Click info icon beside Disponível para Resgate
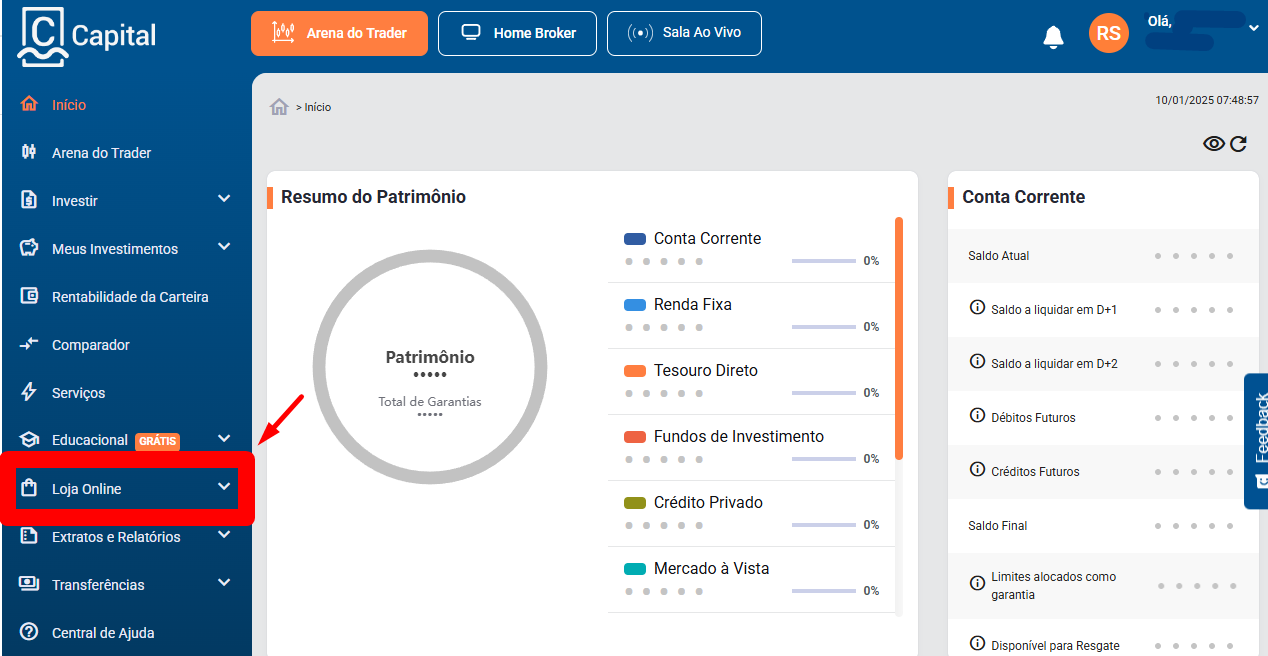 pyautogui.click(x=978, y=644)
